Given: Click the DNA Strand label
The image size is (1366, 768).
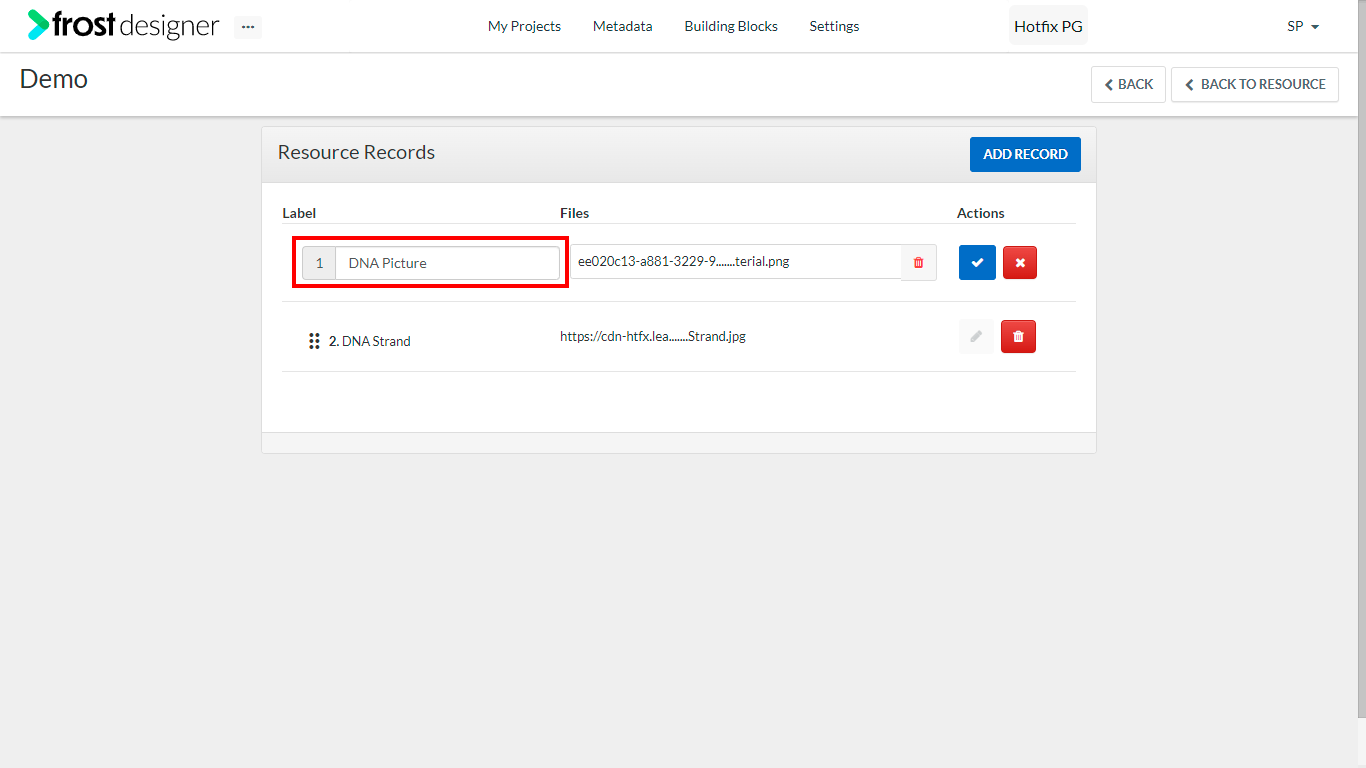Looking at the screenshot, I should click(x=376, y=341).
